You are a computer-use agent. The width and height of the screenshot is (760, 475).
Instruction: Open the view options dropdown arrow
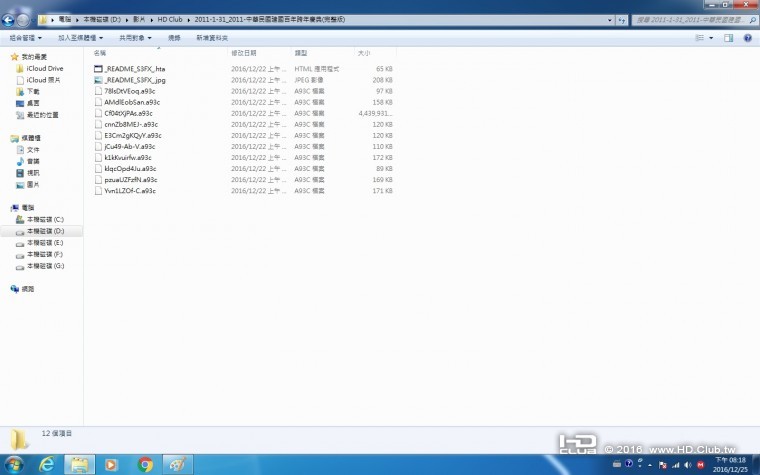[x=711, y=38]
